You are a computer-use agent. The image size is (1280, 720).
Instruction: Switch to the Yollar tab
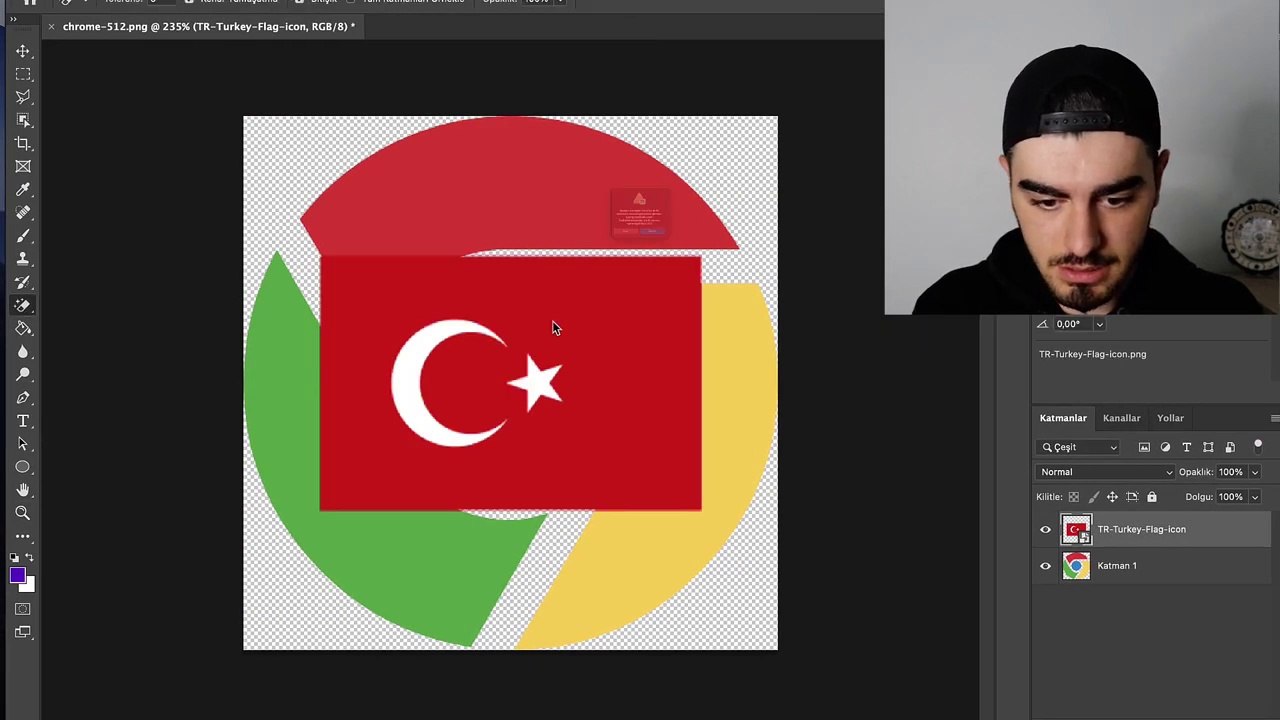click(1170, 418)
